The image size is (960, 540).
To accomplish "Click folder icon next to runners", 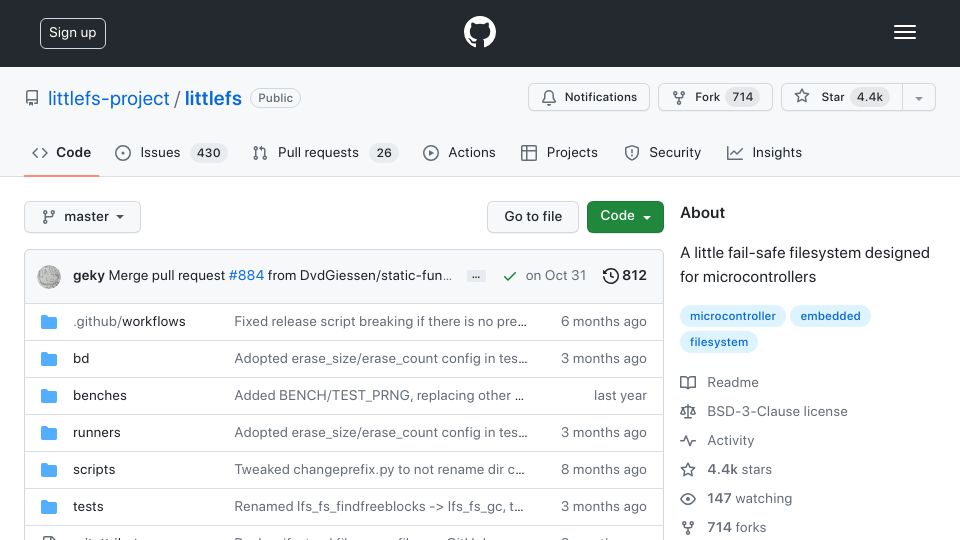I will tap(49, 433).
